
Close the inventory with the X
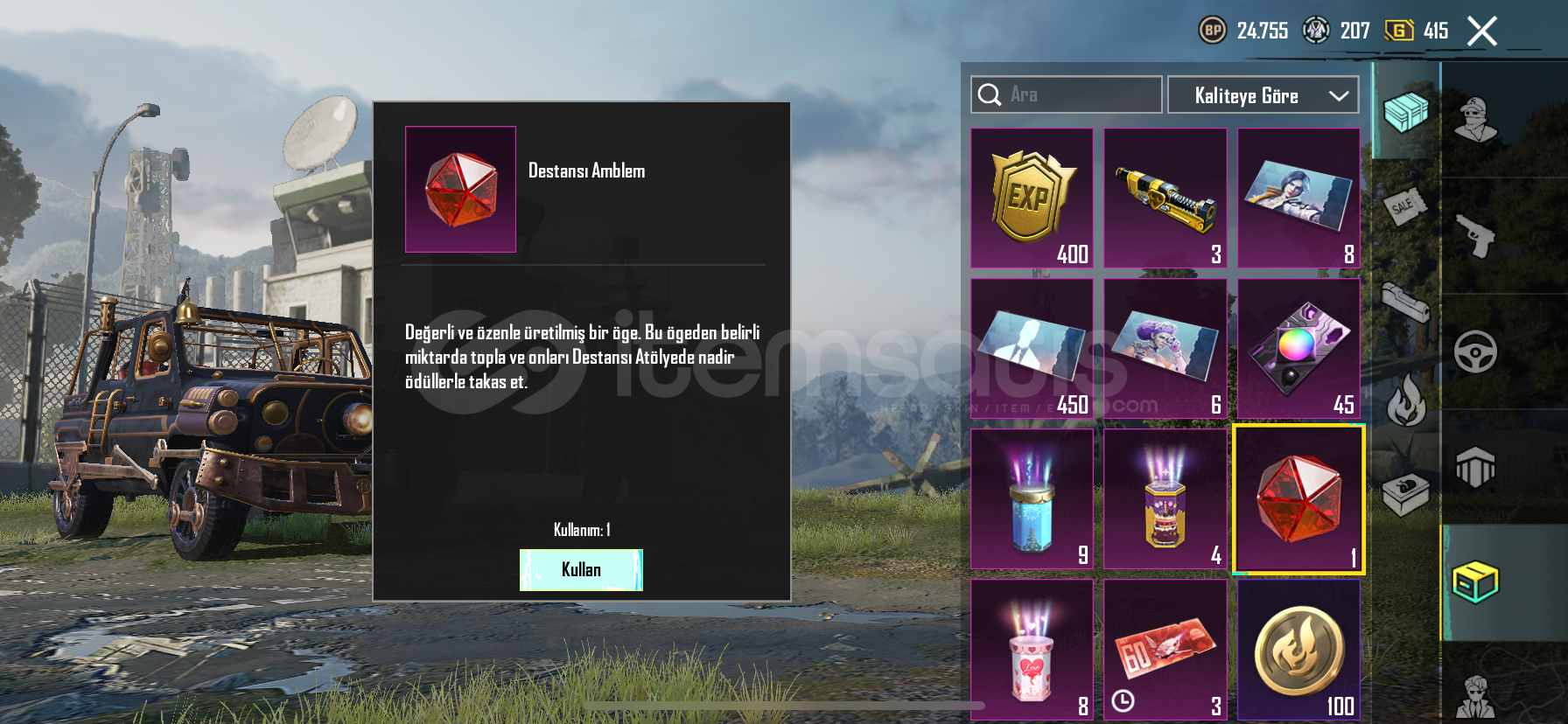coord(1482,31)
